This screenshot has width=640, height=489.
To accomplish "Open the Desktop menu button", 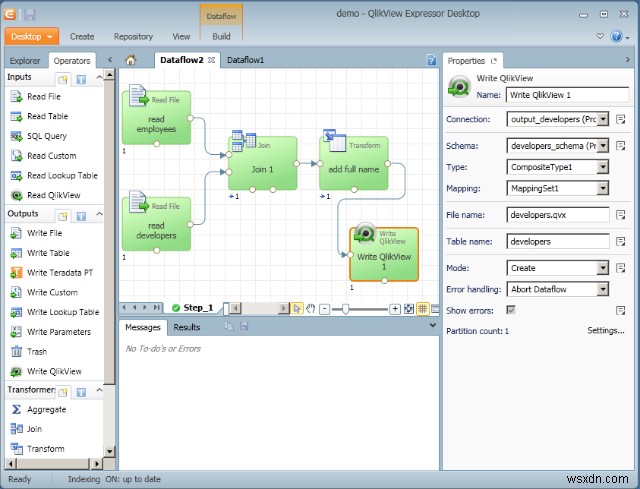I will 32,36.
